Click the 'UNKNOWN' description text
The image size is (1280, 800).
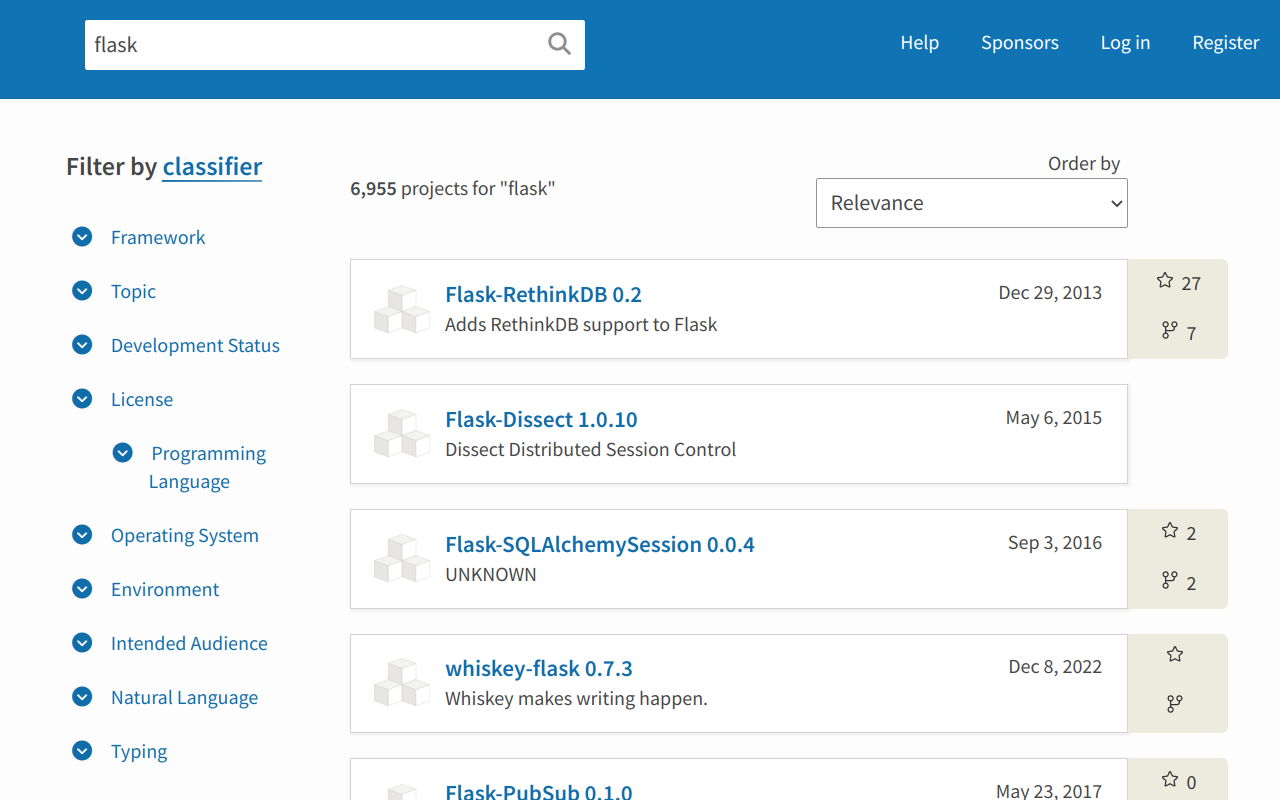491,574
